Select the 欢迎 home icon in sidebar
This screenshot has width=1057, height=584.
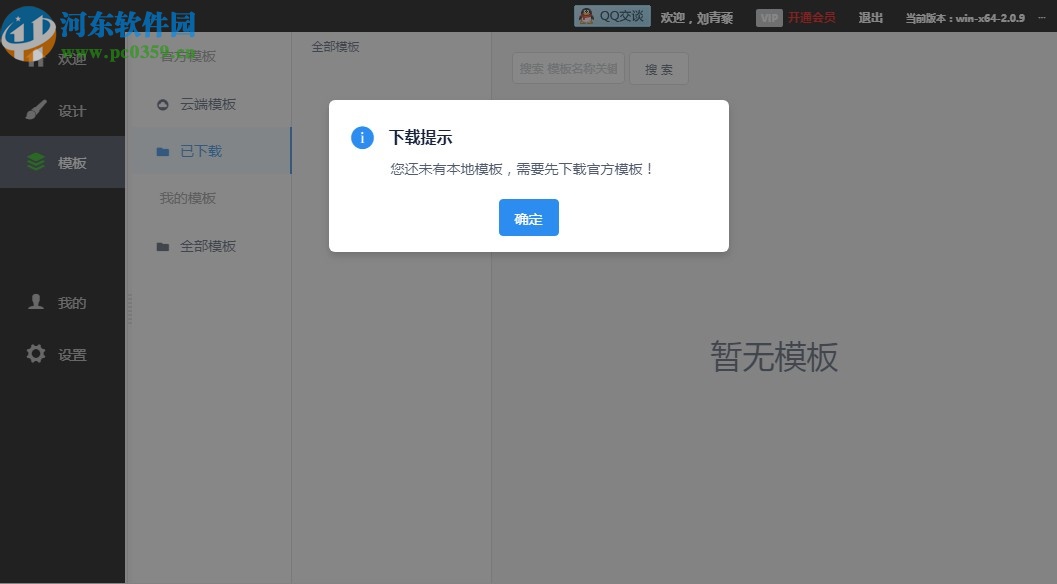pos(36,57)
